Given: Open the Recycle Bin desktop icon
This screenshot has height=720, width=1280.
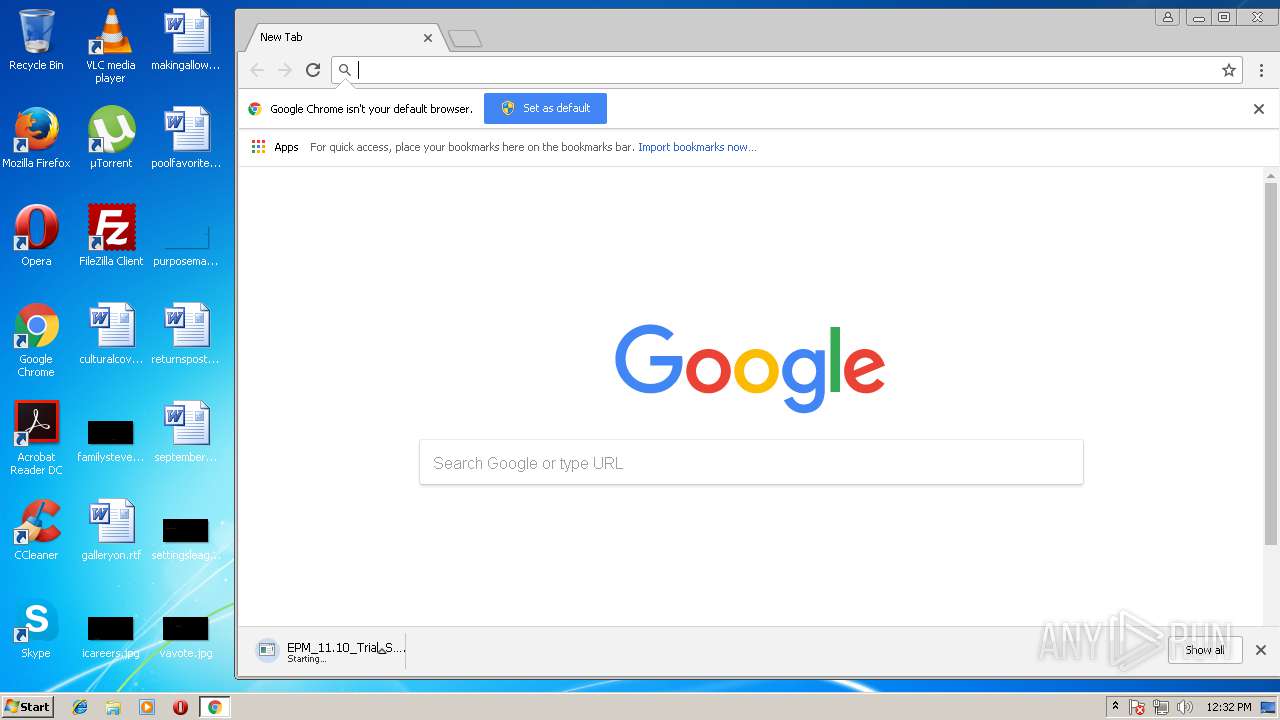Looking at the screenshot, I should coord(36,40).
